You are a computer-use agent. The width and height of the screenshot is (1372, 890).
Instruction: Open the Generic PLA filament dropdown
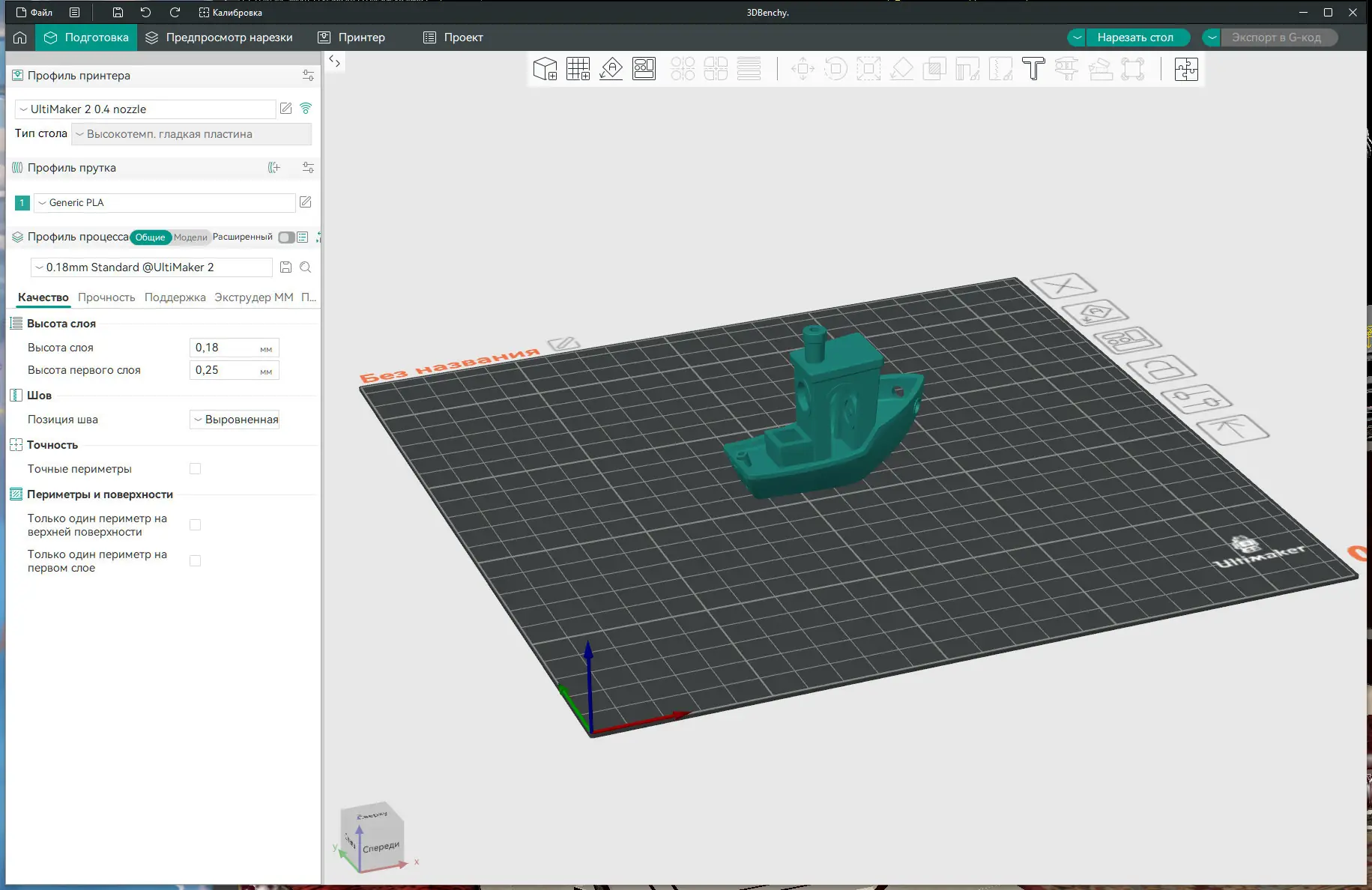click(x=165, y=203)
